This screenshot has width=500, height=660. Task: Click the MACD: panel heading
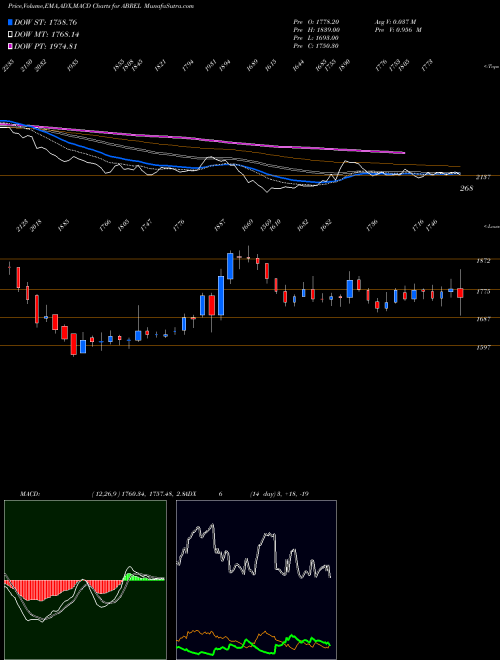click(30, 494)
